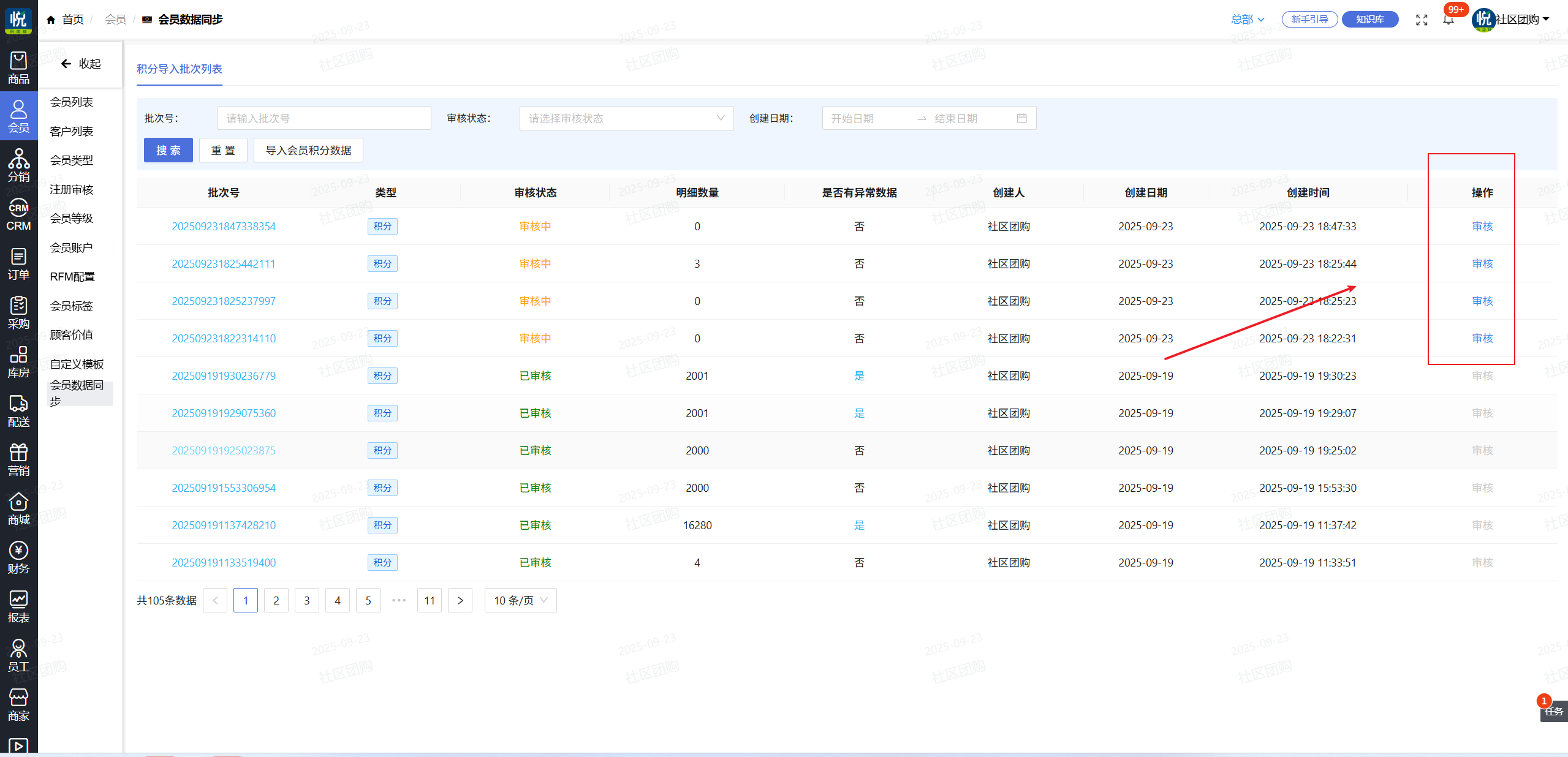
Task: Click the notification bell icon
Action: click(1449, 20)
